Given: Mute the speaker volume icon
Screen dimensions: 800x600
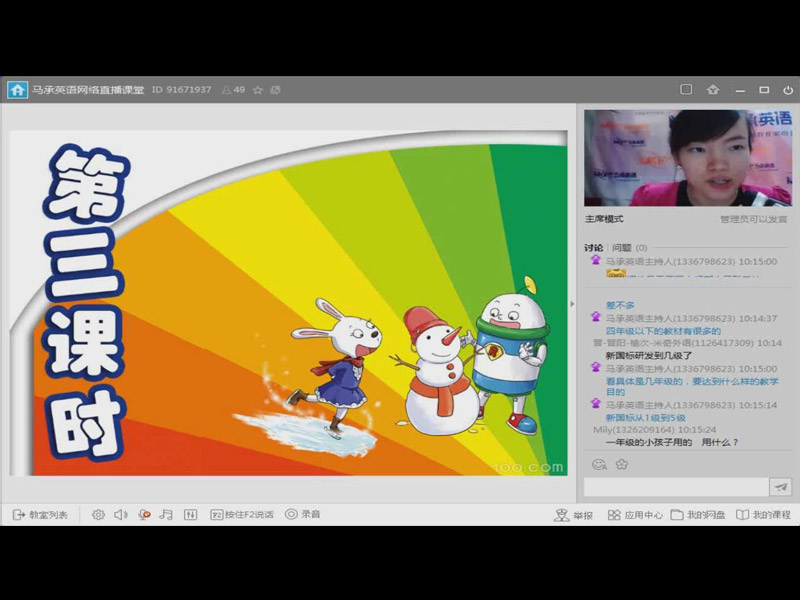Looking at the screenshot, I should (121, 514).
